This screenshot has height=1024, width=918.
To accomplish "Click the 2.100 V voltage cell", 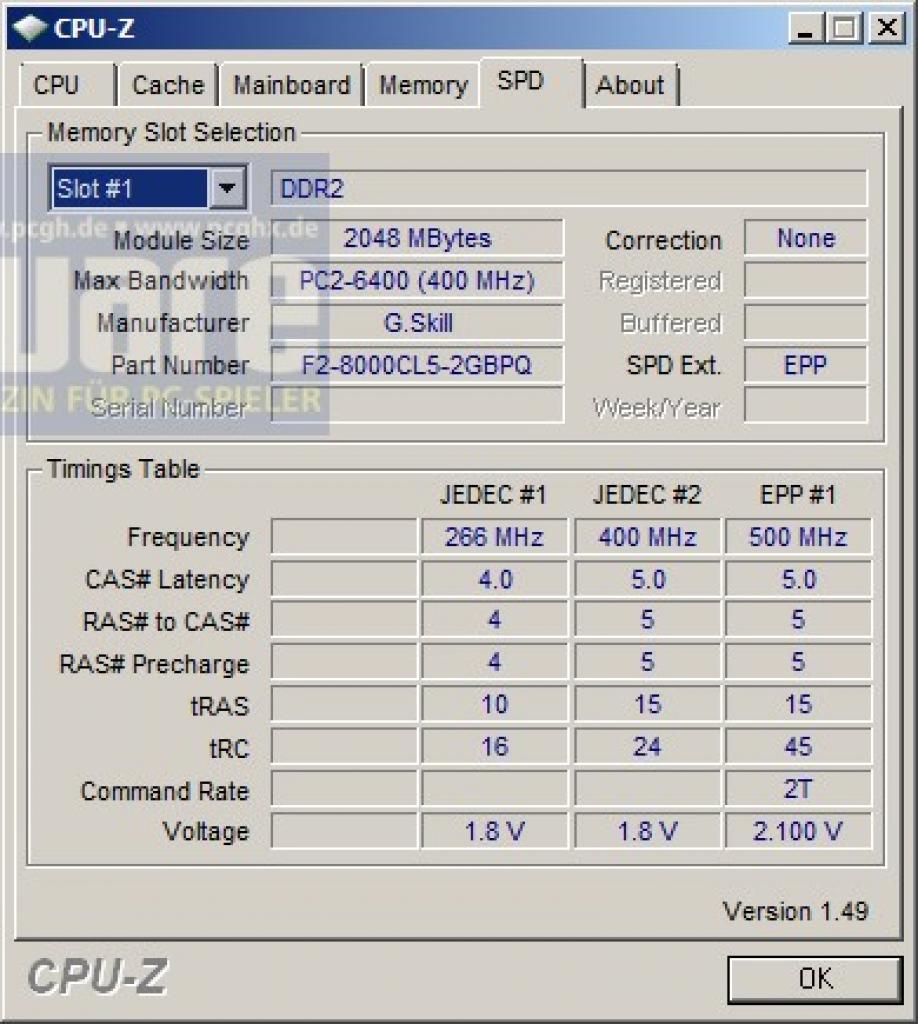I will (x=798, y=831).
